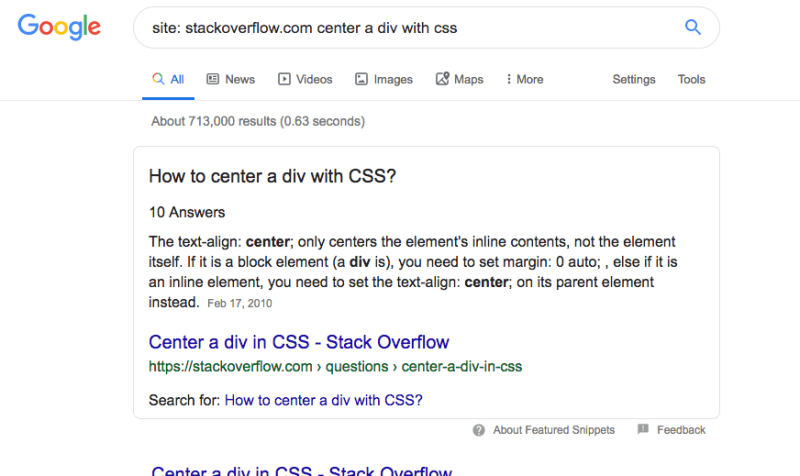Click the blue search magnifier icon
800x476 pixels.
tap(692, 27)
